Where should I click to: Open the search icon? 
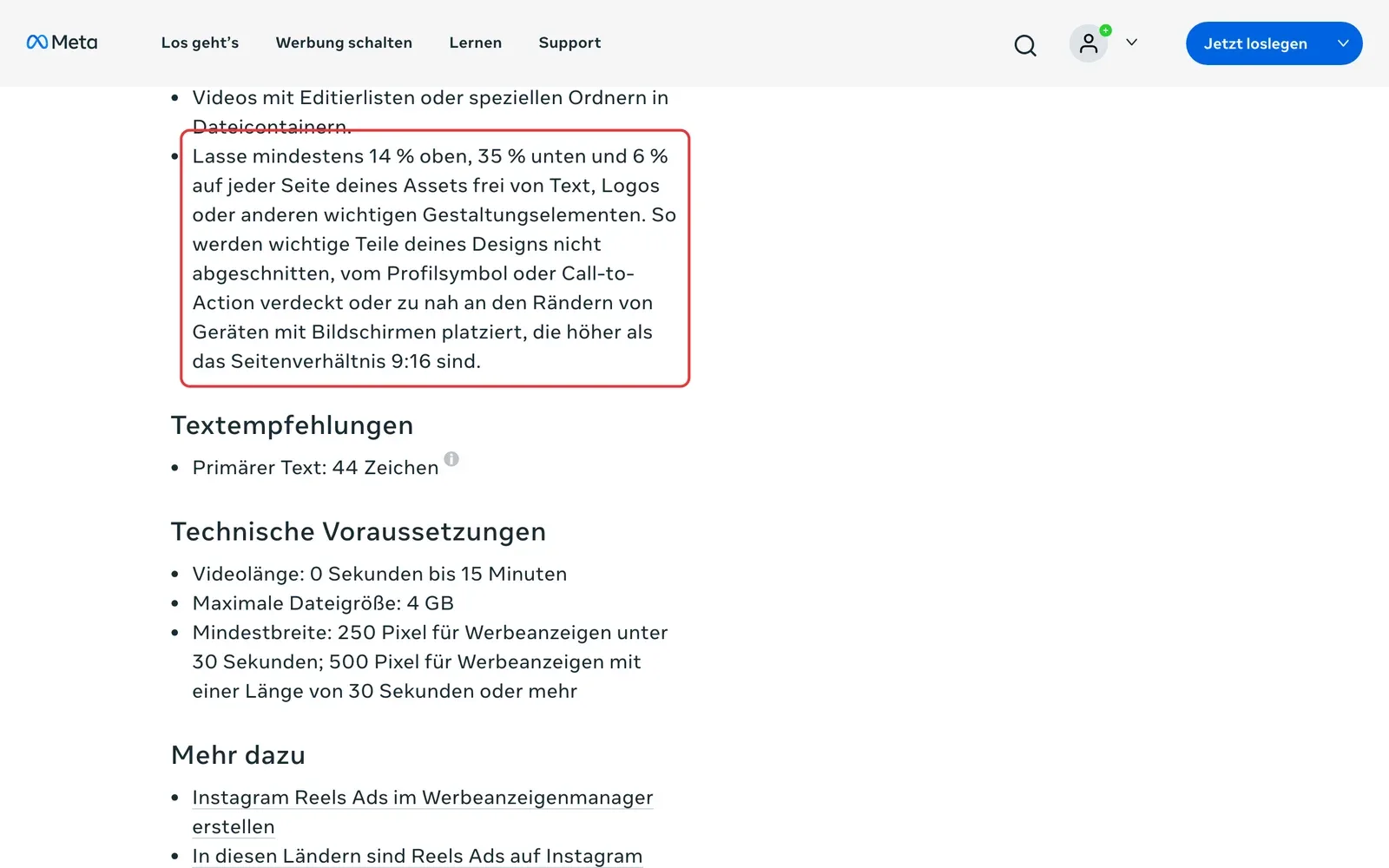click(x=1025, y=44)
